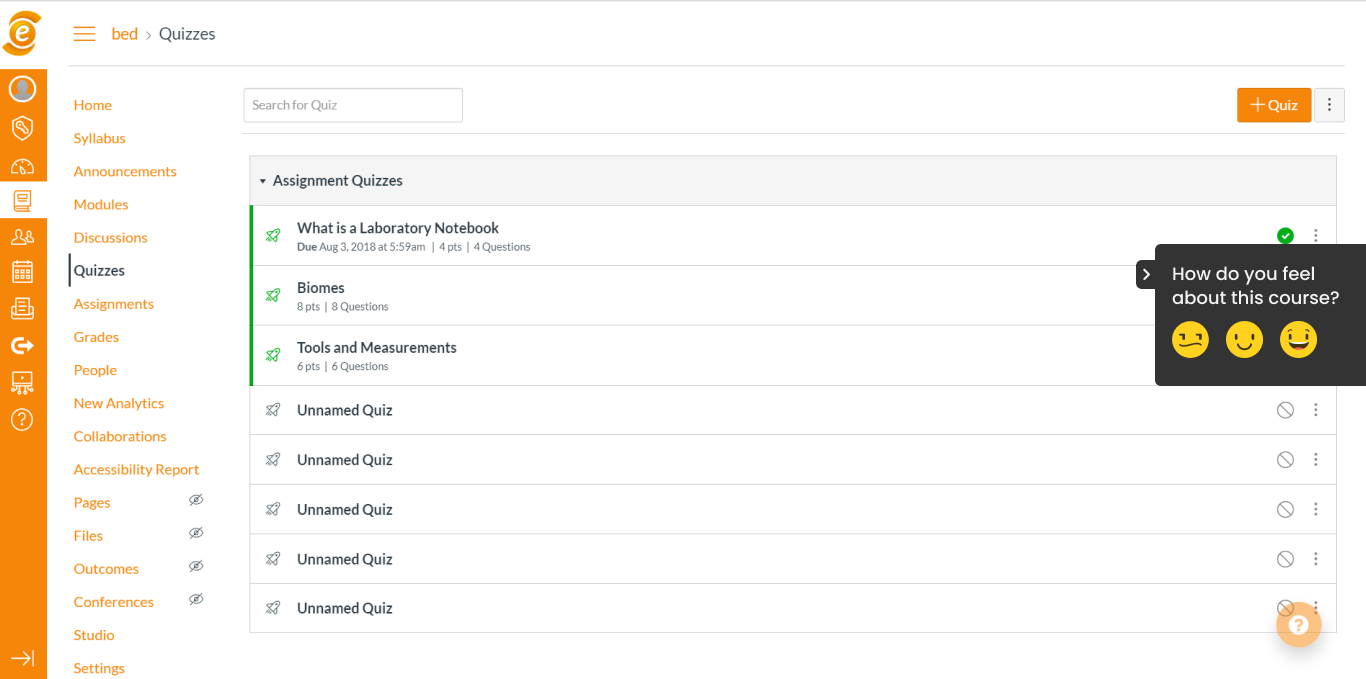Open Discussions in course menu

(x=111, y=237)
